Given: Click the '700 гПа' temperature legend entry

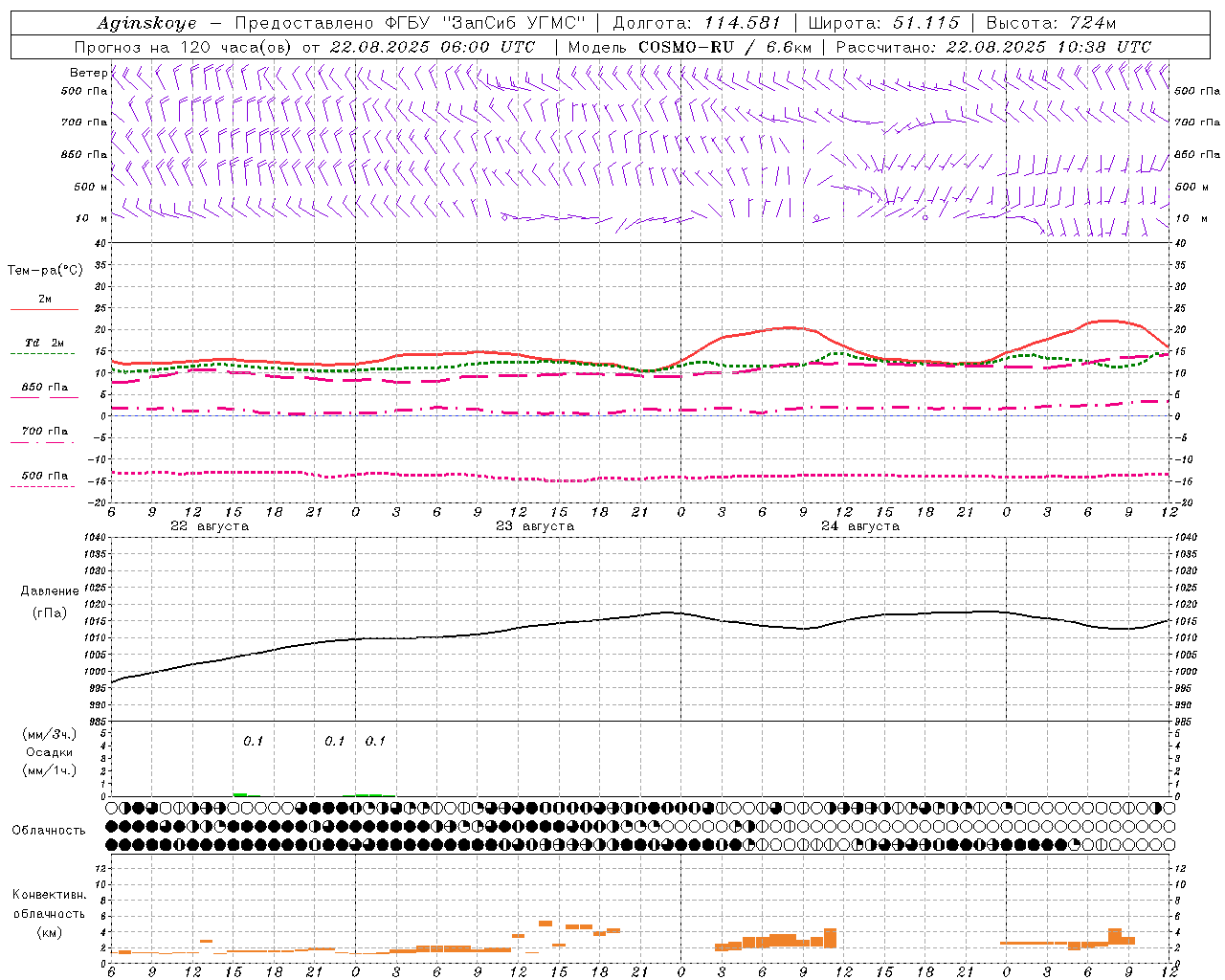Looking at the screenshot, I should 45,432.
